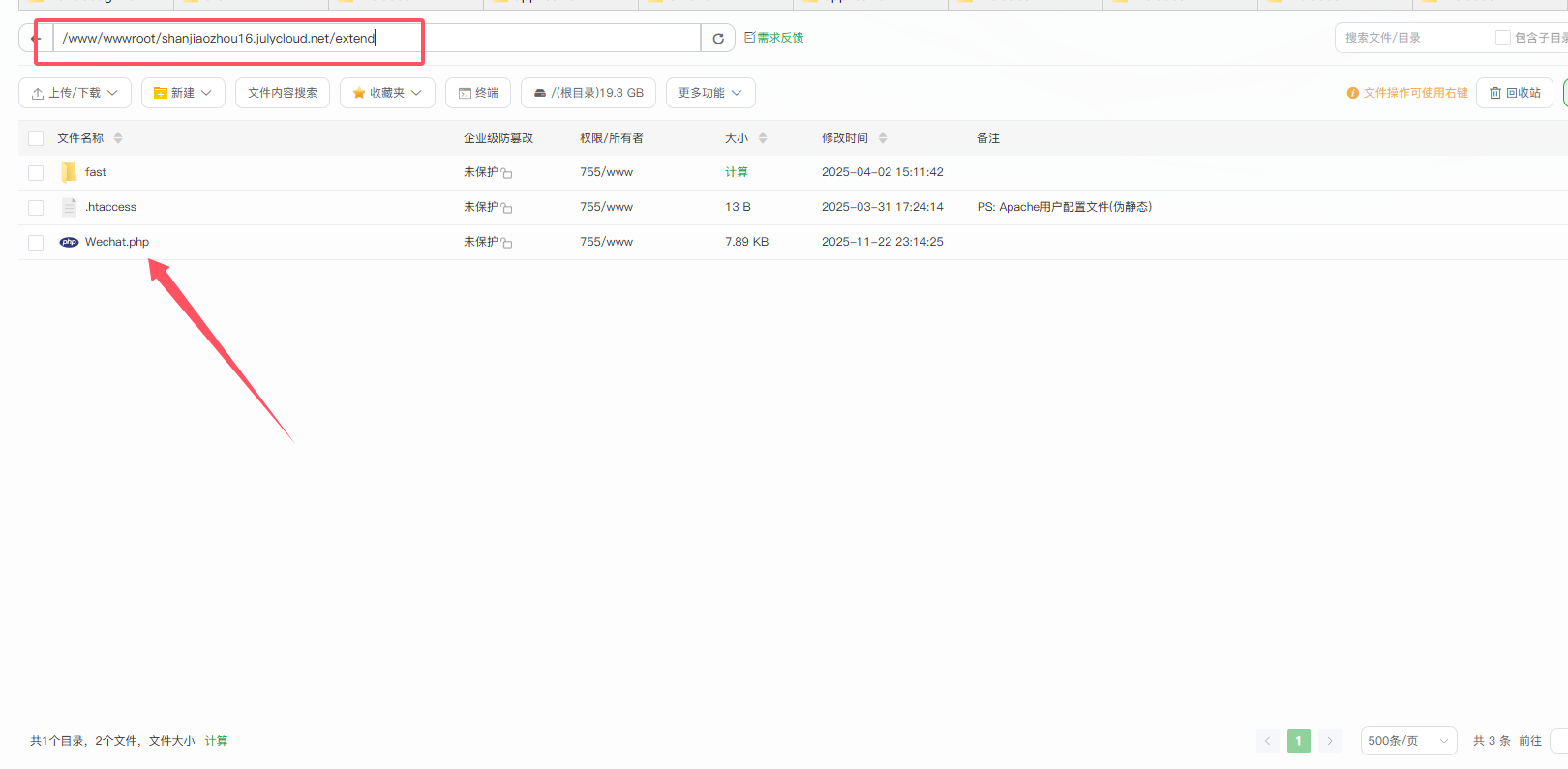Click the refresh directory icon

click(x=718, y=39)
